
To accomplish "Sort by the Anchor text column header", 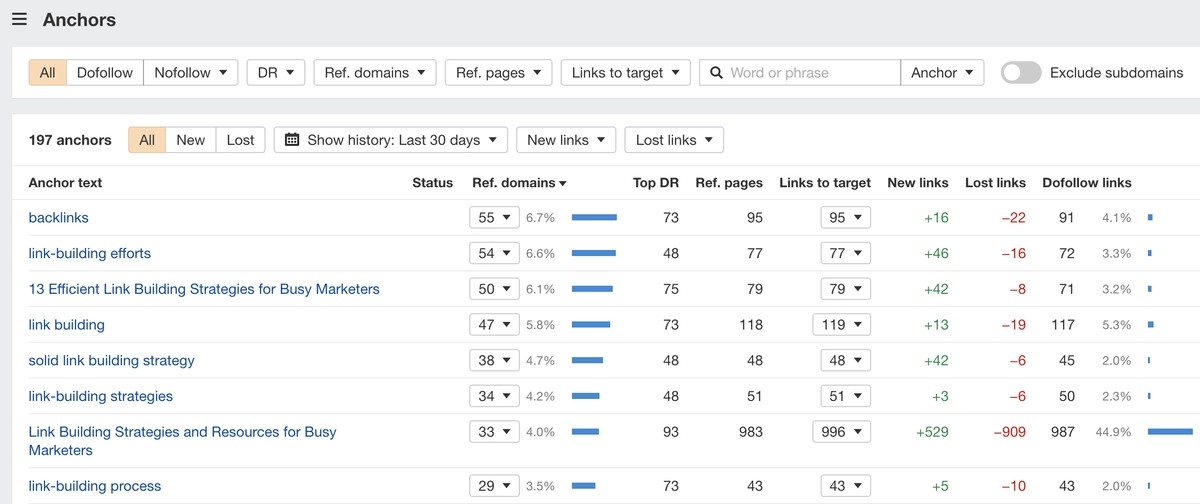I will [65, 183].
